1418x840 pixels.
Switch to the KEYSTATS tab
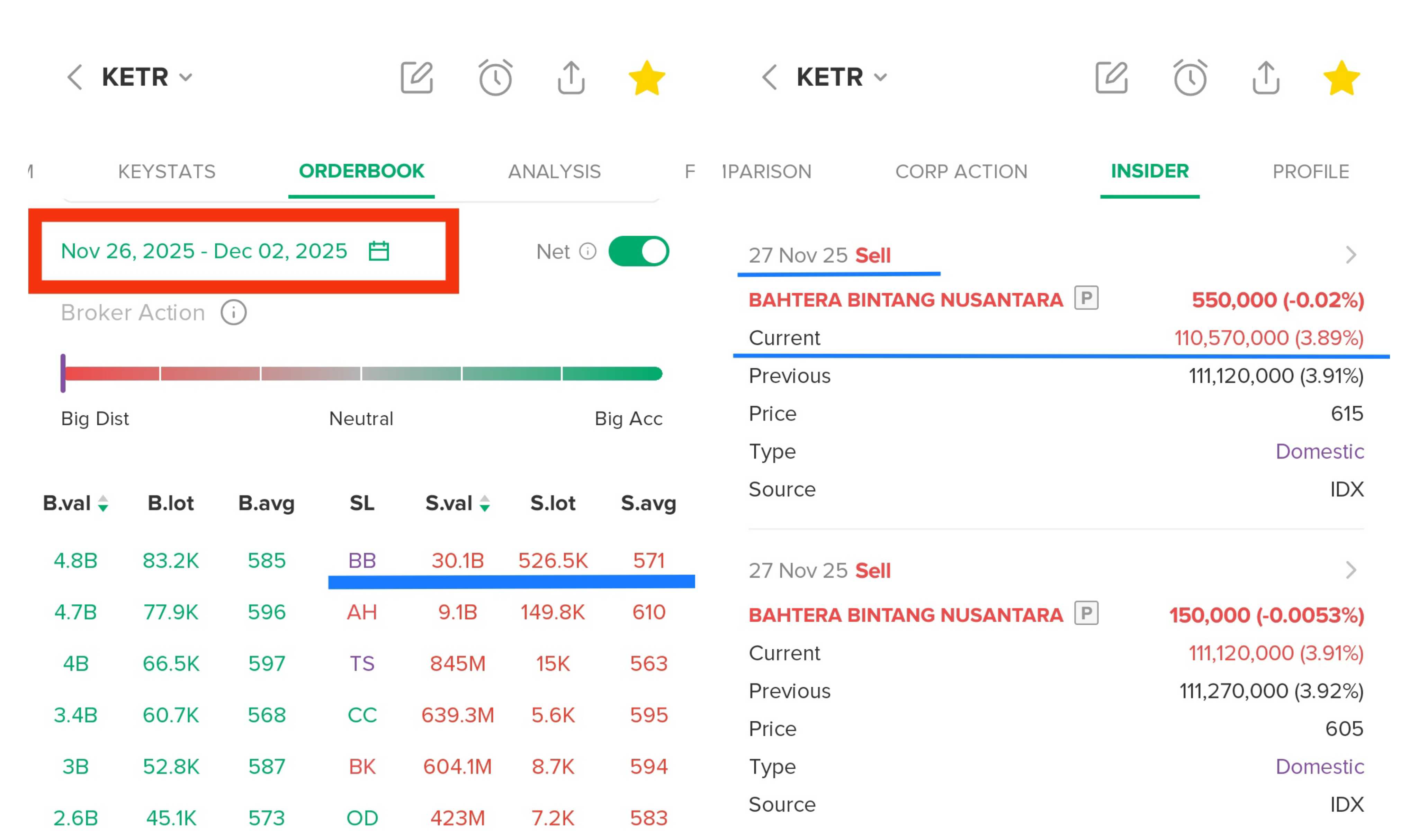point(167,172)
